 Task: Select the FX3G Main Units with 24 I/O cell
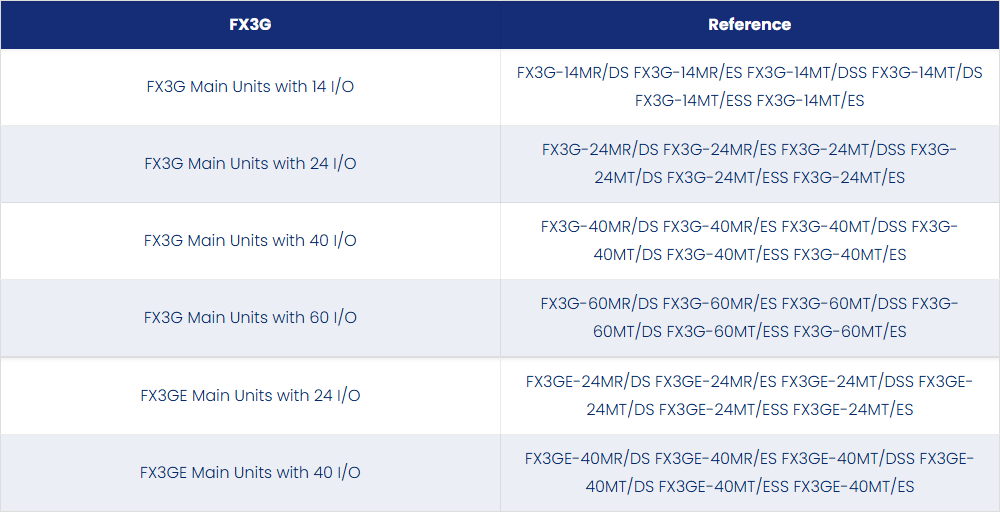click(250, 164)
